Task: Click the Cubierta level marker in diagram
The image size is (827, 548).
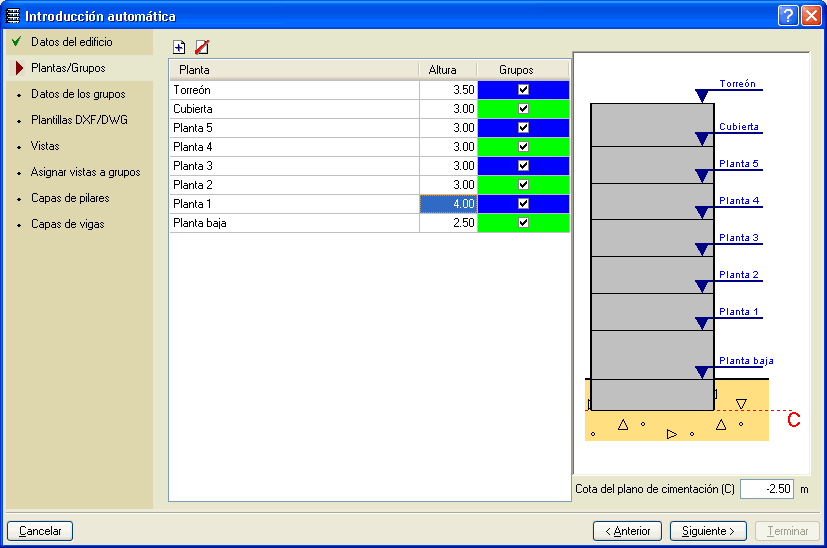Action: pos(702,138)
